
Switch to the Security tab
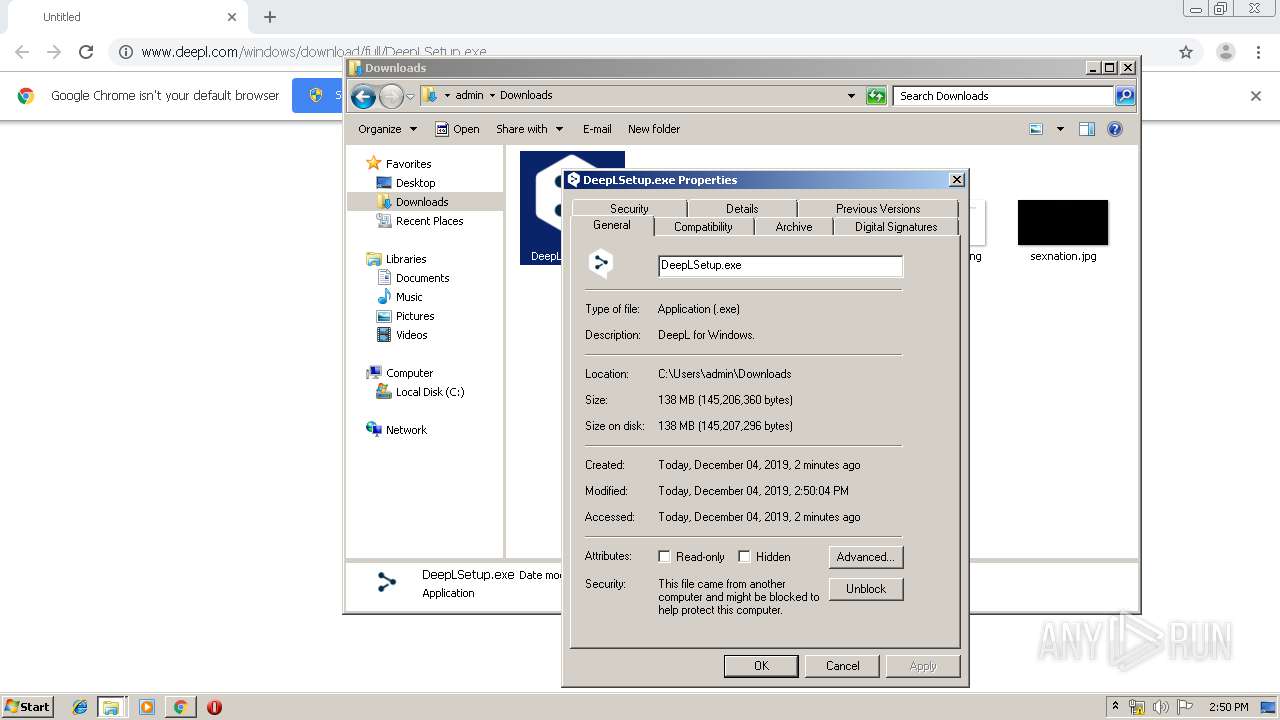point(629,209)
